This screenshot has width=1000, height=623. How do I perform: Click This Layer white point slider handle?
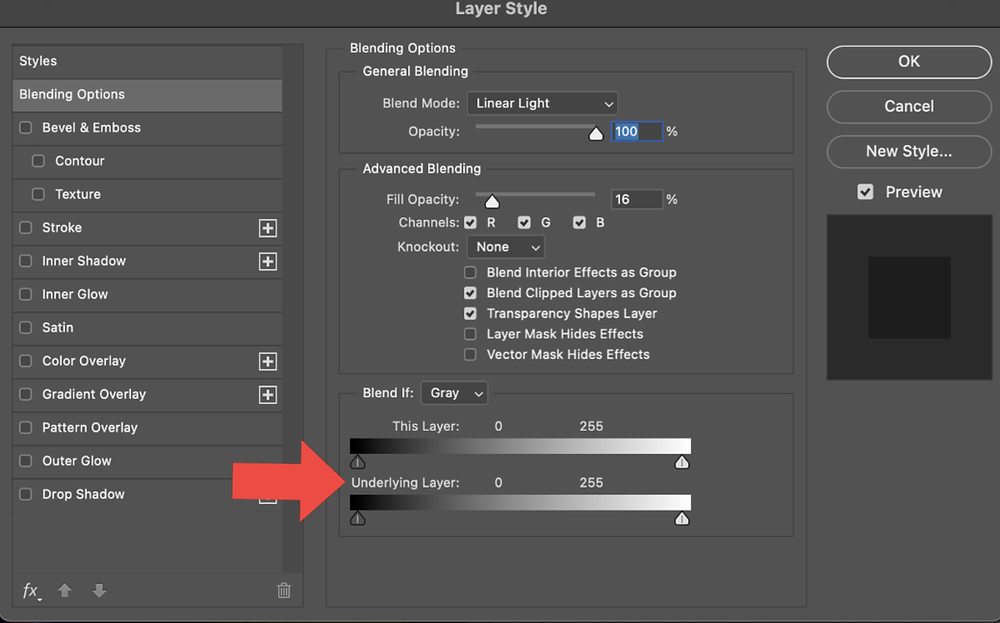[x=682, y=462]
